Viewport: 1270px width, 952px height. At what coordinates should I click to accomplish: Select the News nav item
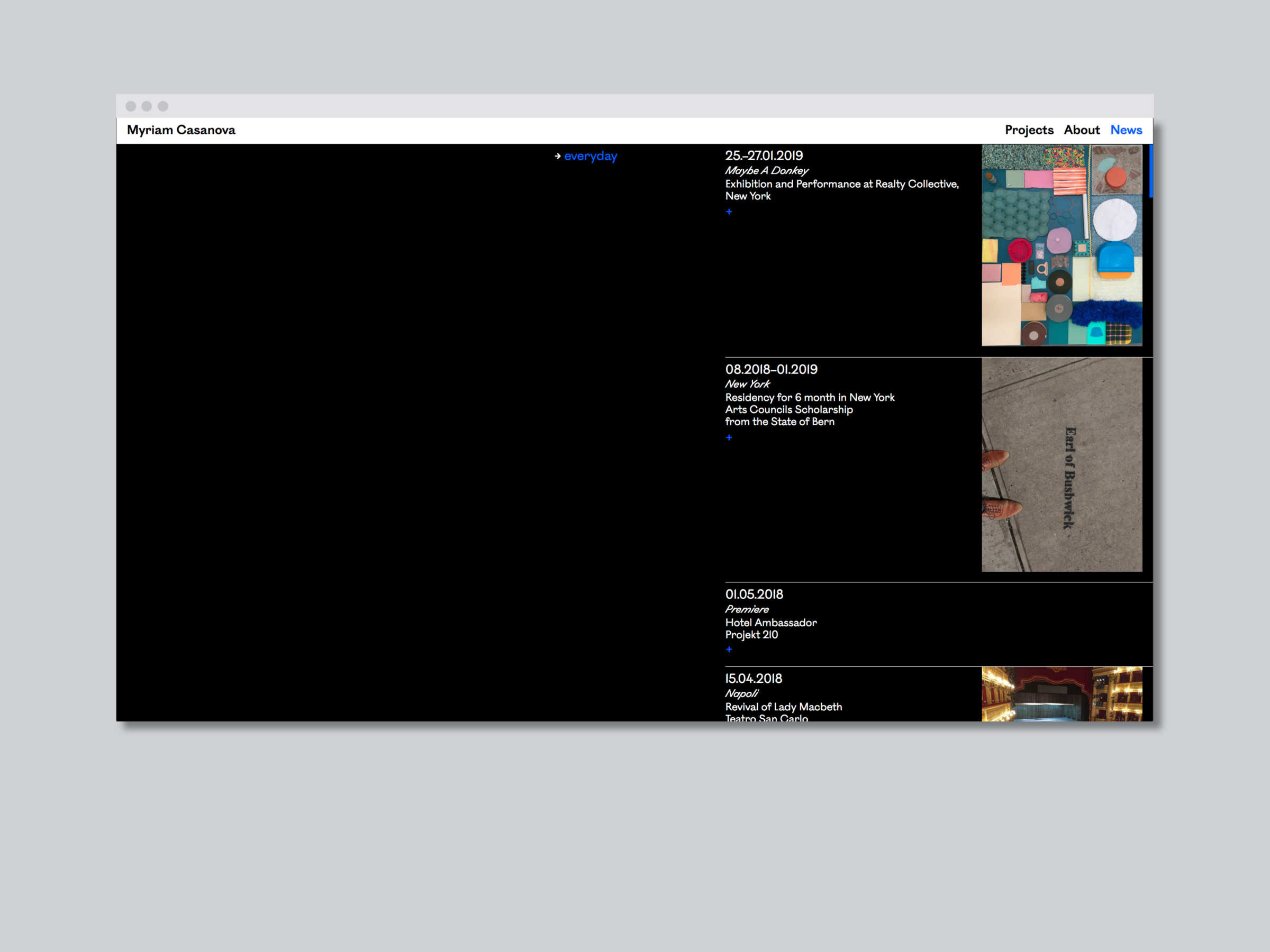pyautogui.click(x=1126, y=130)
